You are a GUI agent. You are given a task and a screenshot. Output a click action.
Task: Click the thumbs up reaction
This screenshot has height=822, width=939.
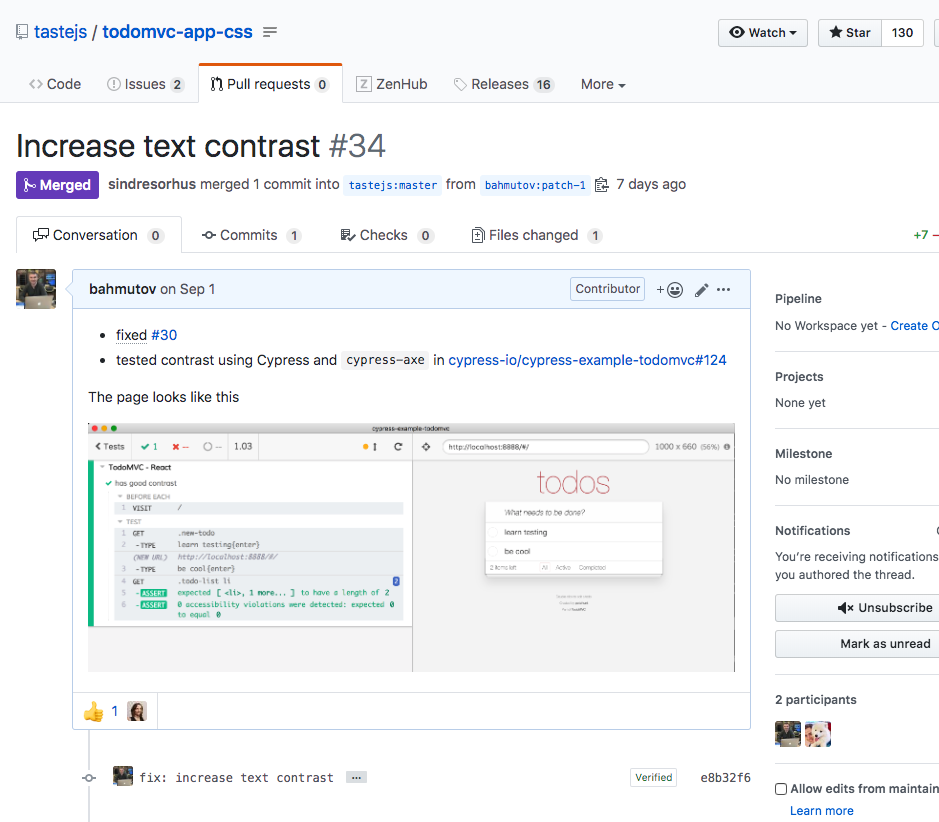coord(93,711)
